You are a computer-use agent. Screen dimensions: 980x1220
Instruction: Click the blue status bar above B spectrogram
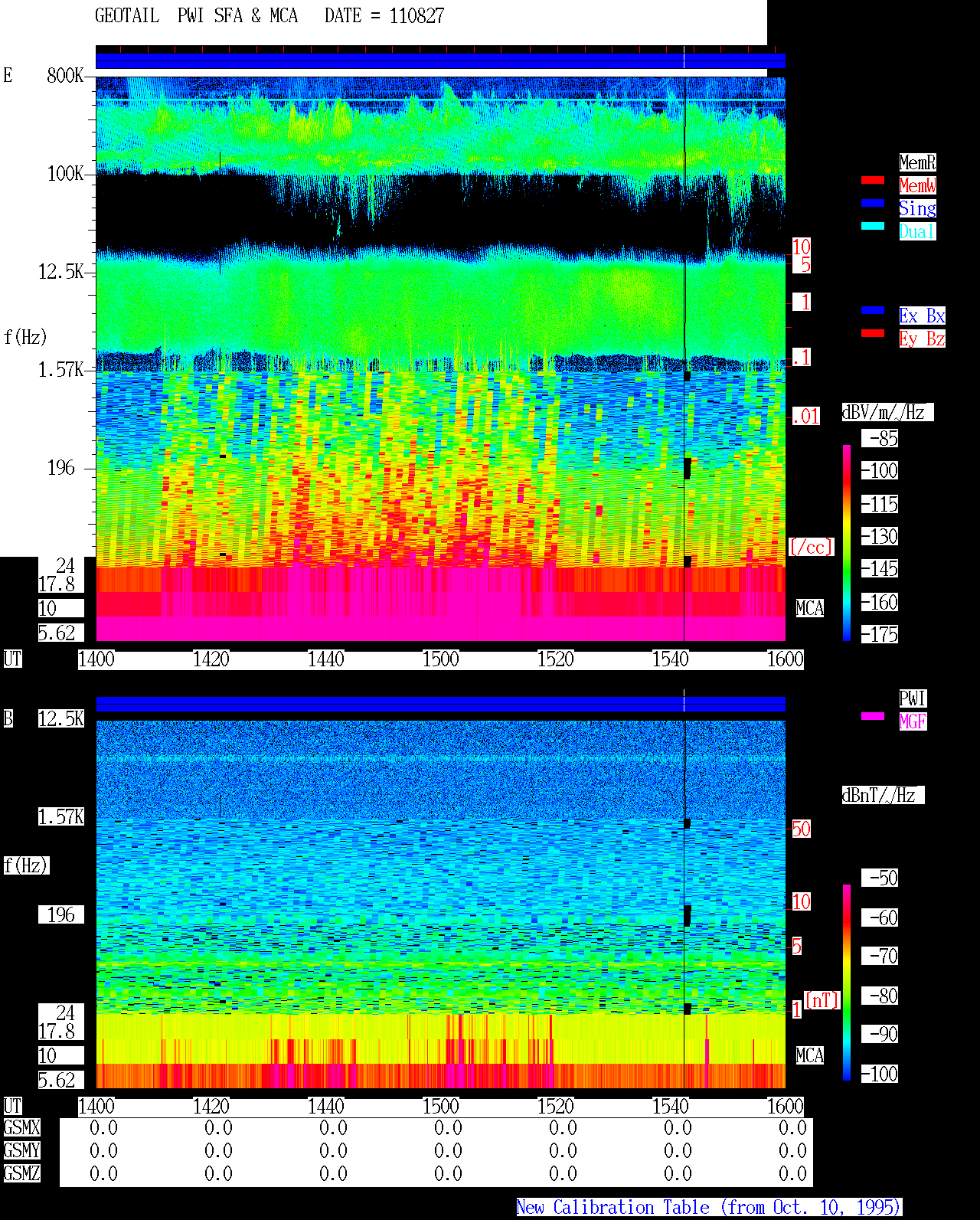point(440,704)
